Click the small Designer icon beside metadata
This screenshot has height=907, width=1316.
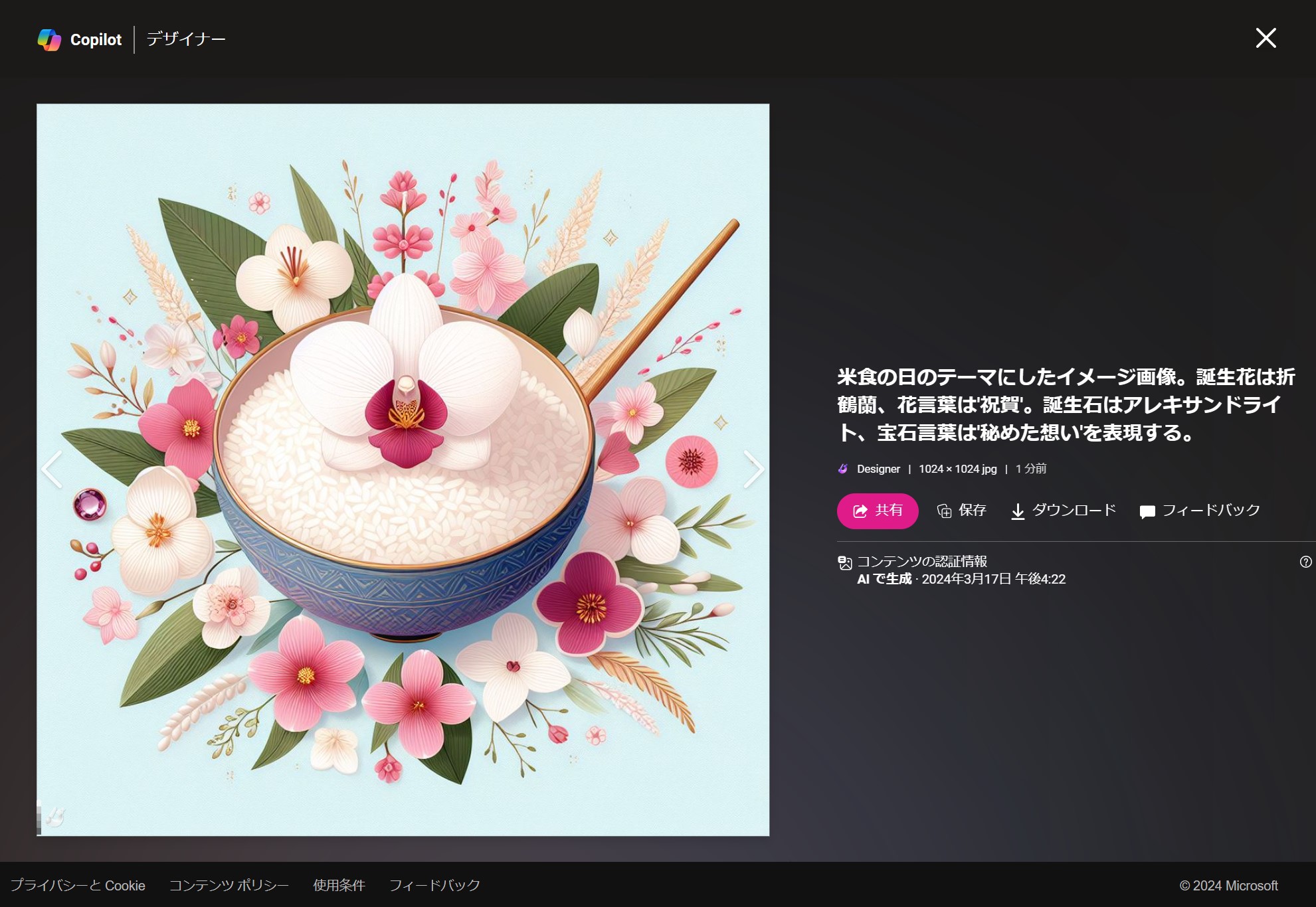pos(843,469)
